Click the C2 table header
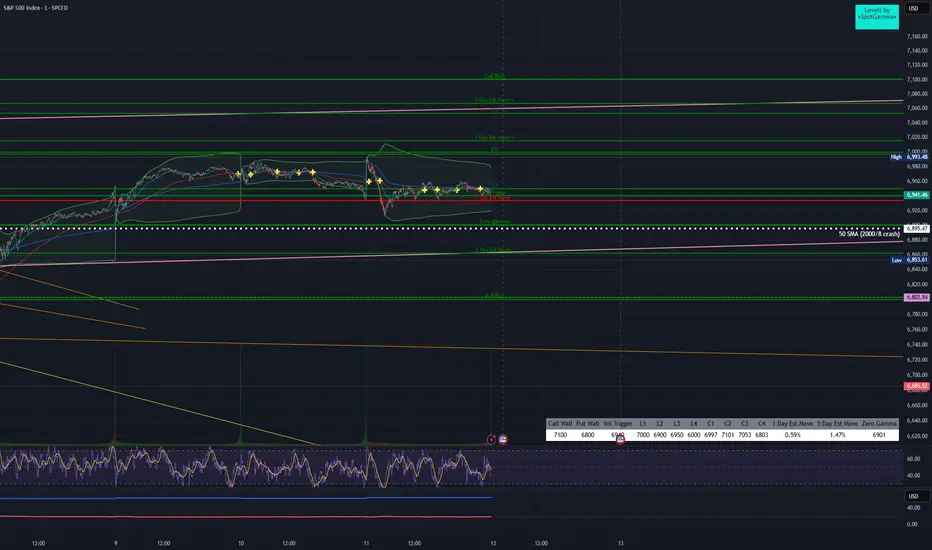932x550 pixels. pos(728,423)
